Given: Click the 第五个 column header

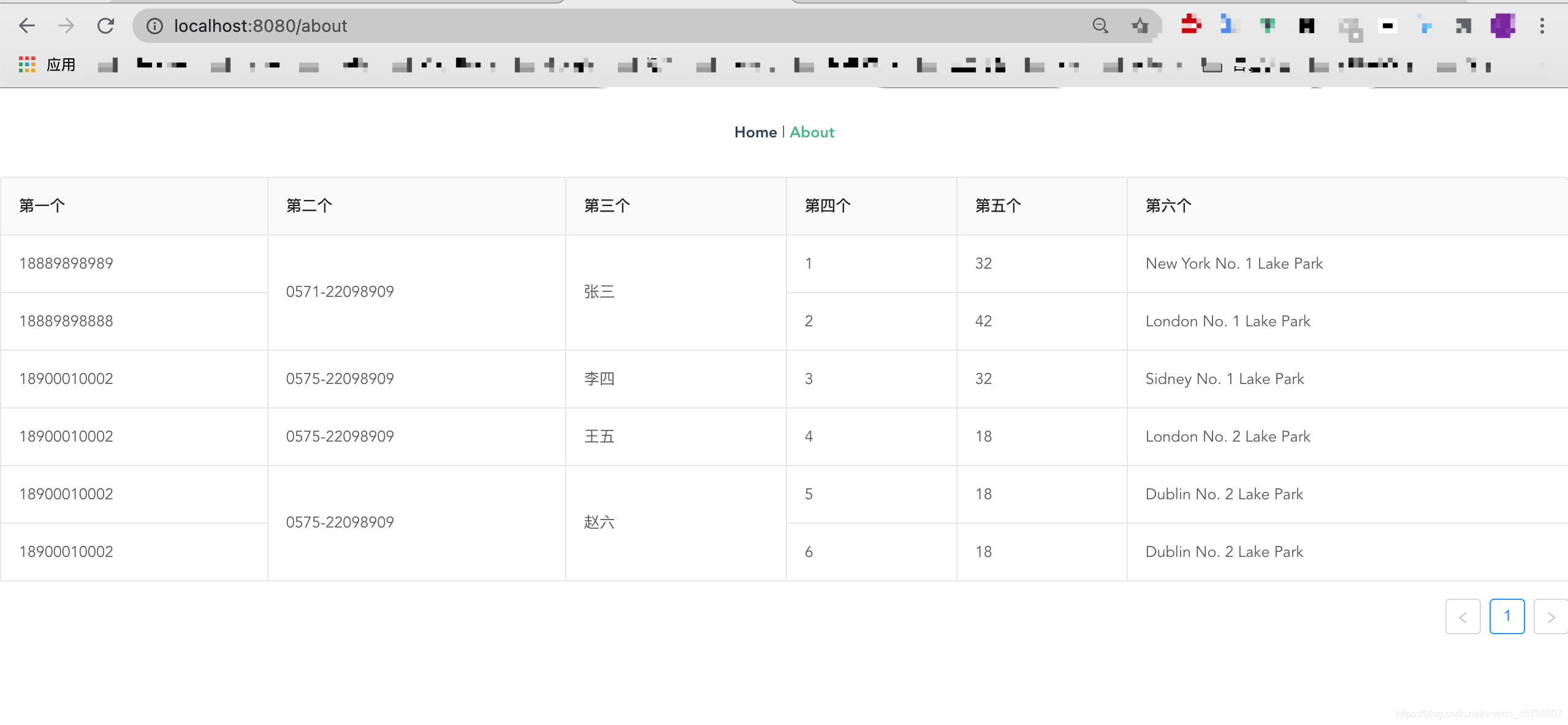Looking at the screenshot, I should 1042,206.
